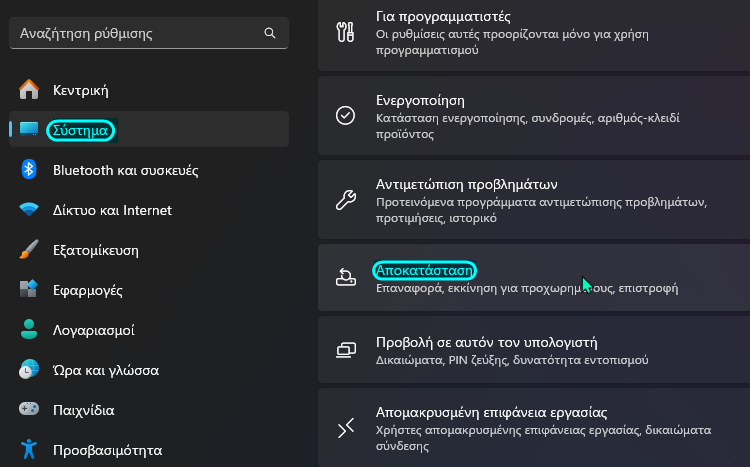Click the Wi-Fi network icon
The image size is (750, 467).
[29, 209]
